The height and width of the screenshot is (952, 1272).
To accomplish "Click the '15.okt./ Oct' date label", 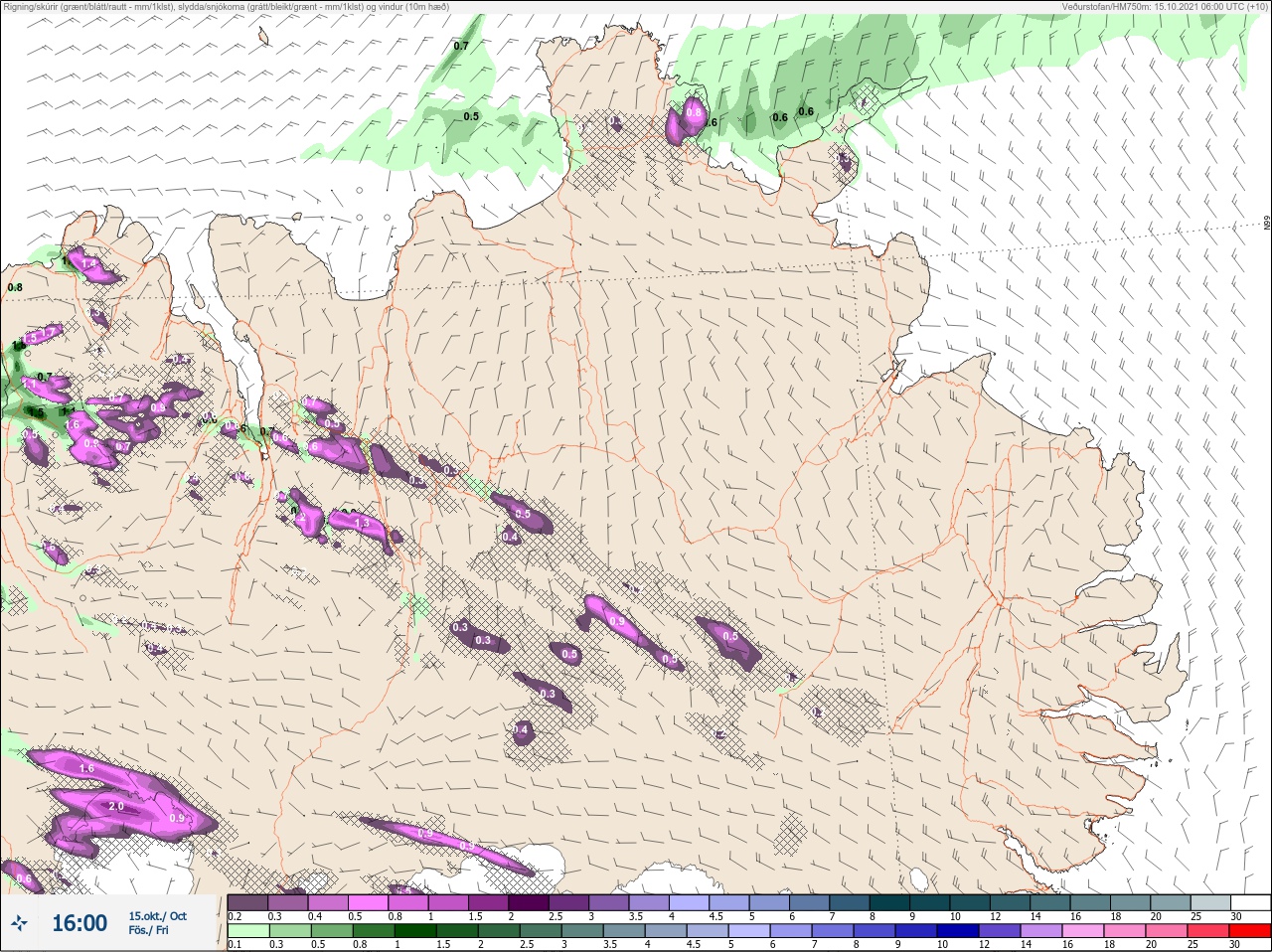I will (x=157, y=915).
